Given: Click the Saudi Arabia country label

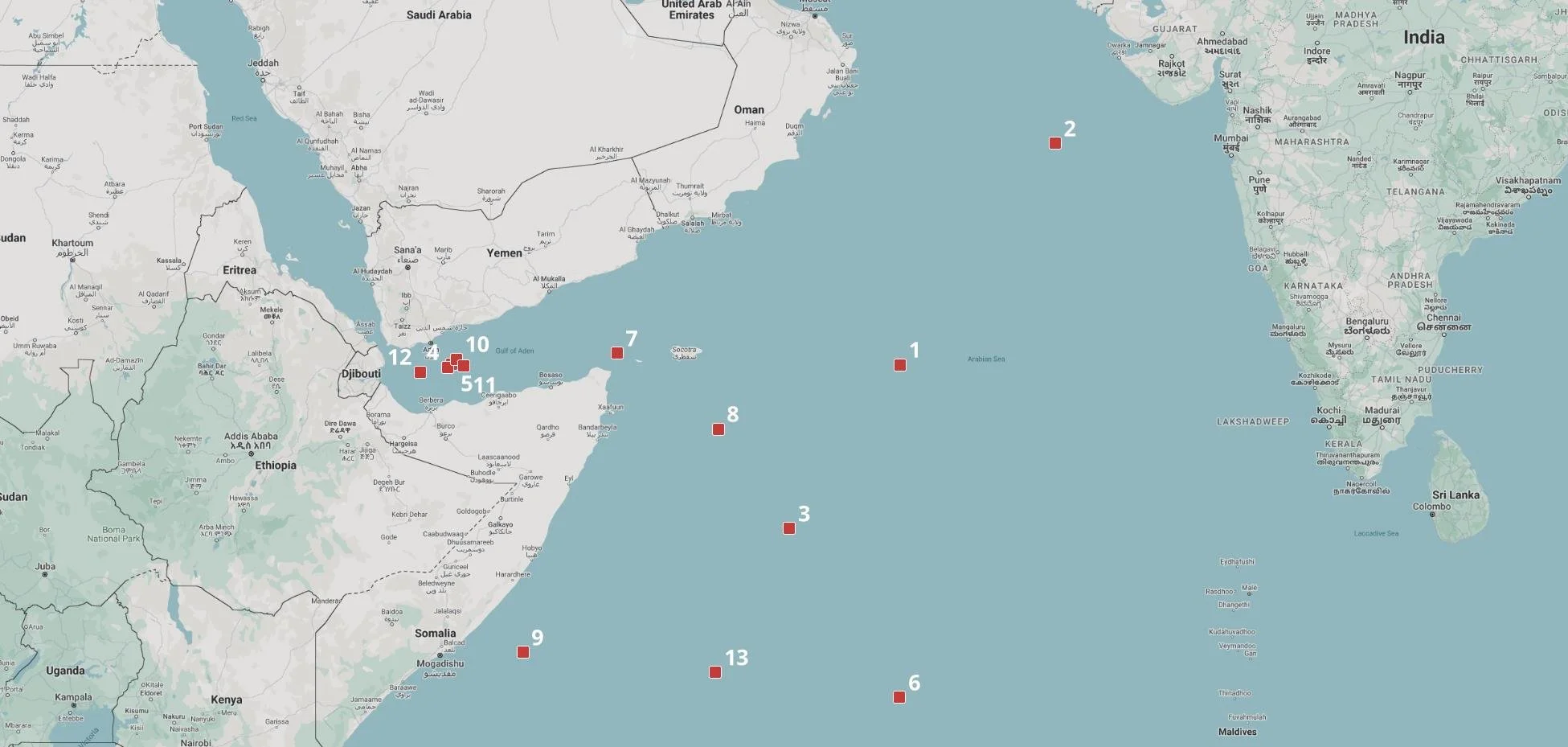Looking at the screenshot, I should coord(439,14).
